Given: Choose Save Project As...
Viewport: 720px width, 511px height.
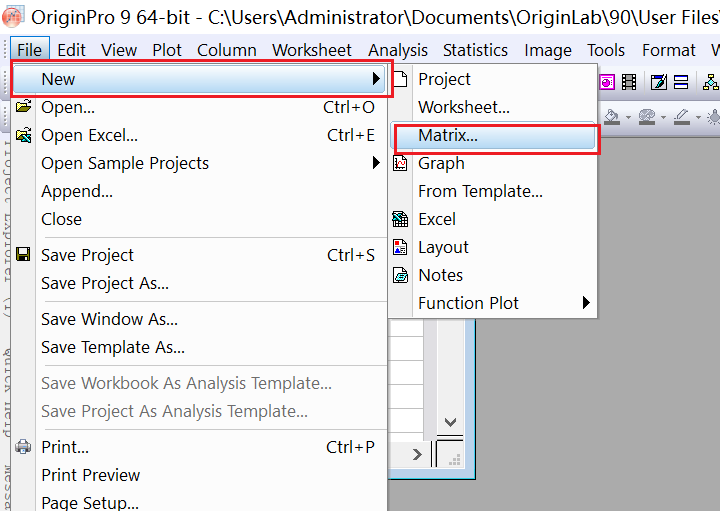Looking at the screenshot, I should 200,283.
